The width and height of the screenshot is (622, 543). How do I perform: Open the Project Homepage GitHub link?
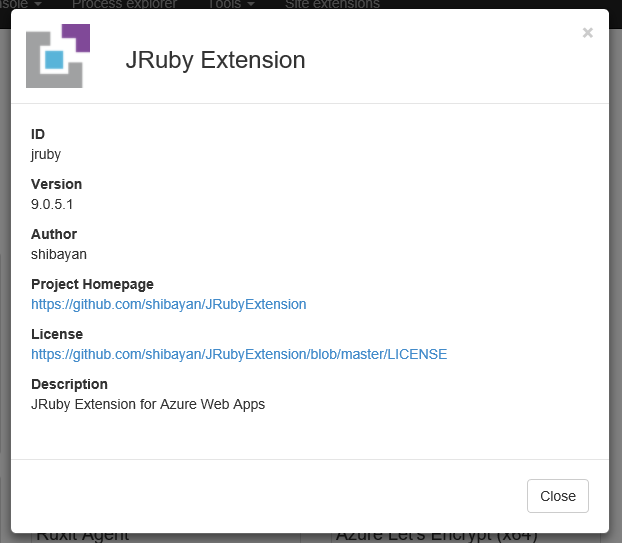169,304
